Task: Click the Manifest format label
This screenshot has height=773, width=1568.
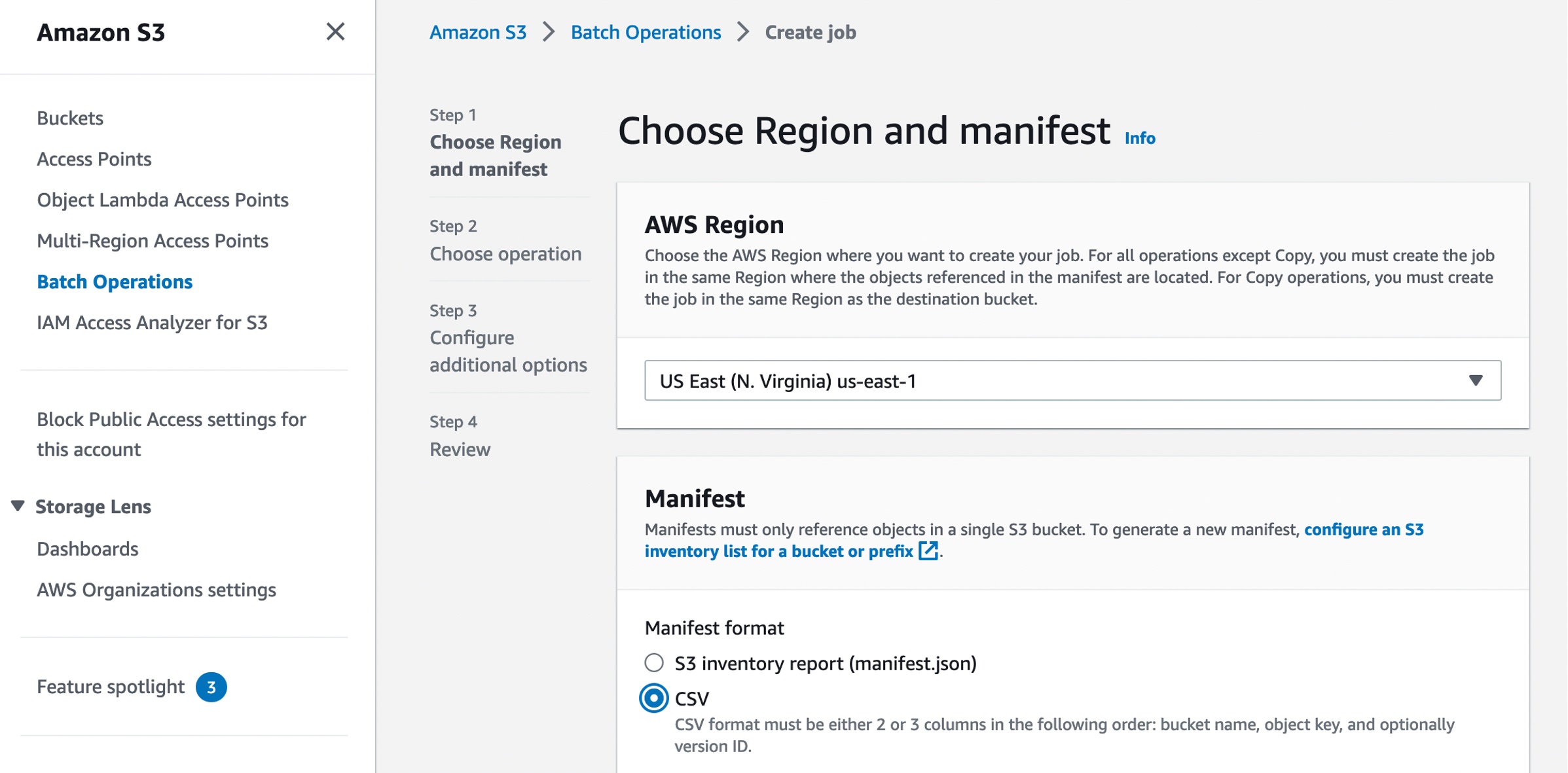Action: tap(714, 628)
